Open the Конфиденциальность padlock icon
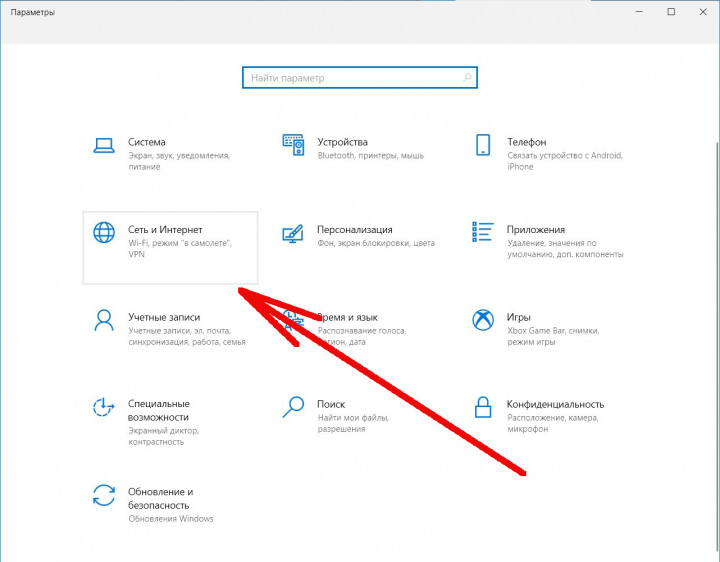 coord(483,407)
